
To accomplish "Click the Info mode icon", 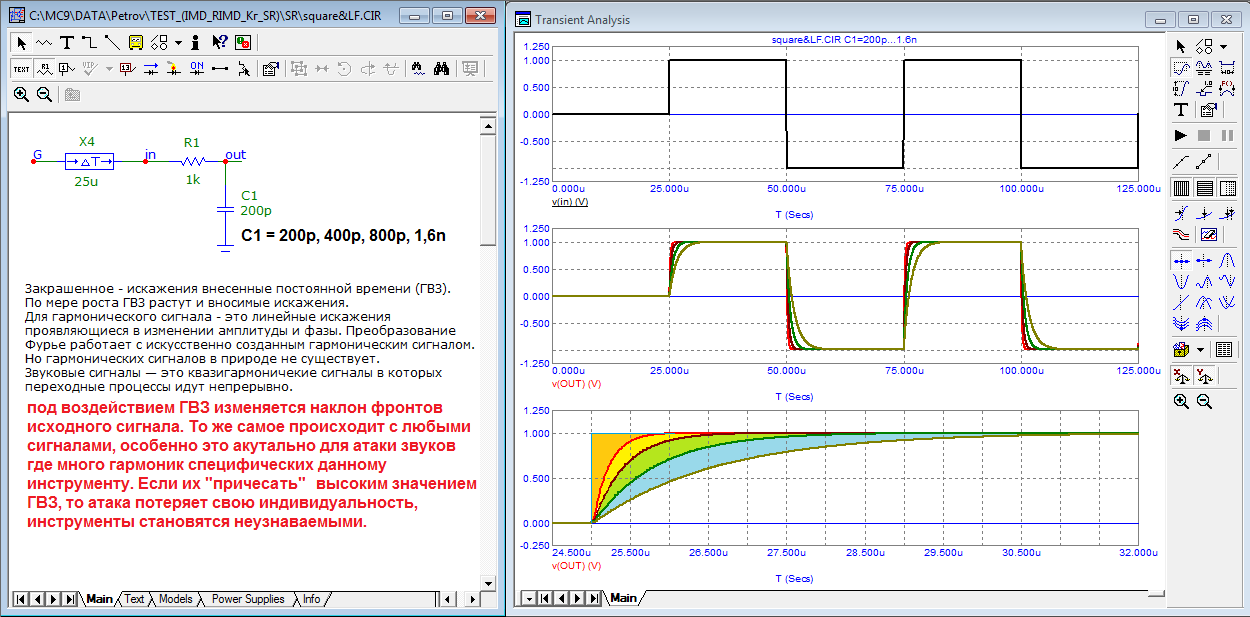I will [195, 42].
